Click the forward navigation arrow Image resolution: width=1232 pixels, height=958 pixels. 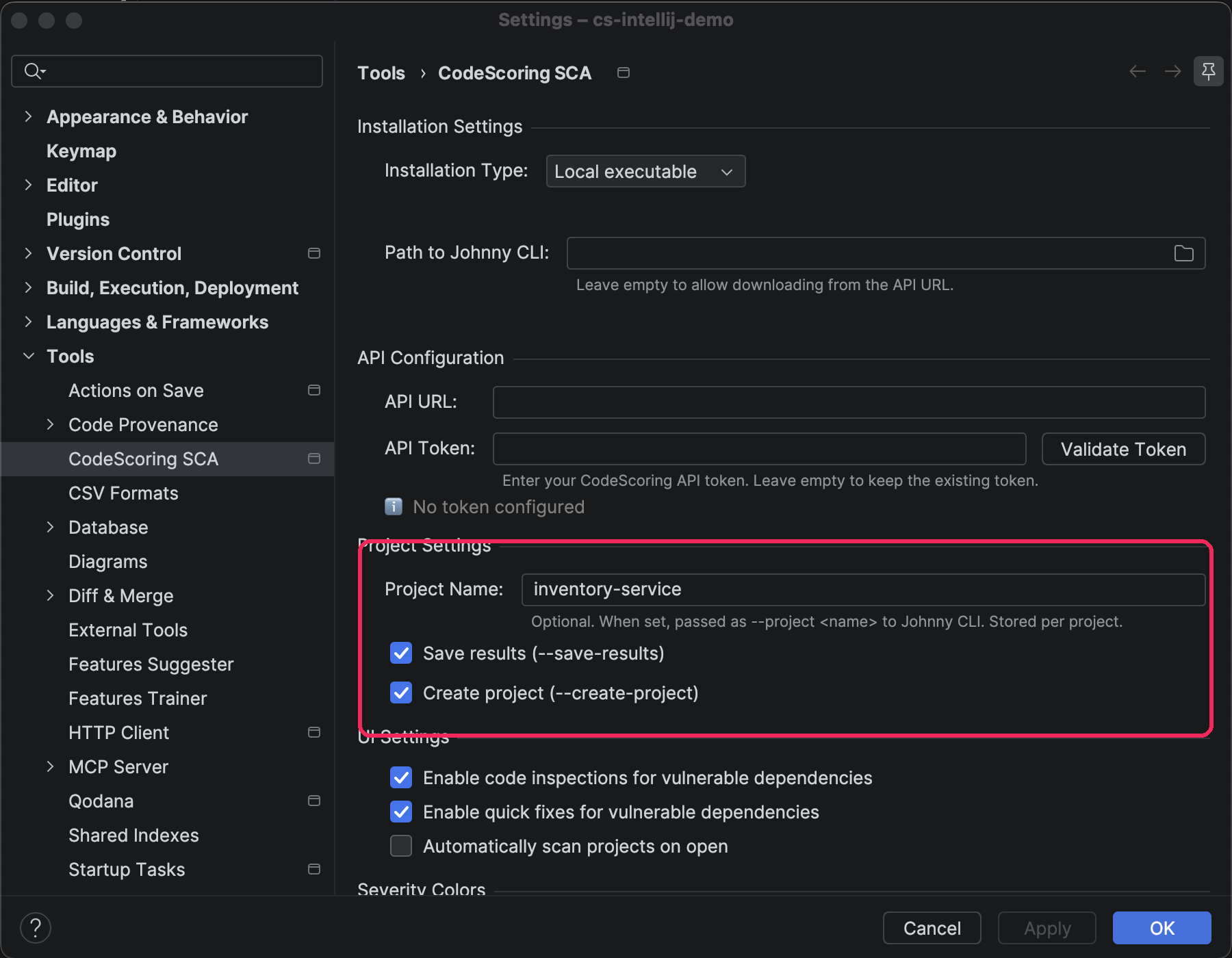1173,71
